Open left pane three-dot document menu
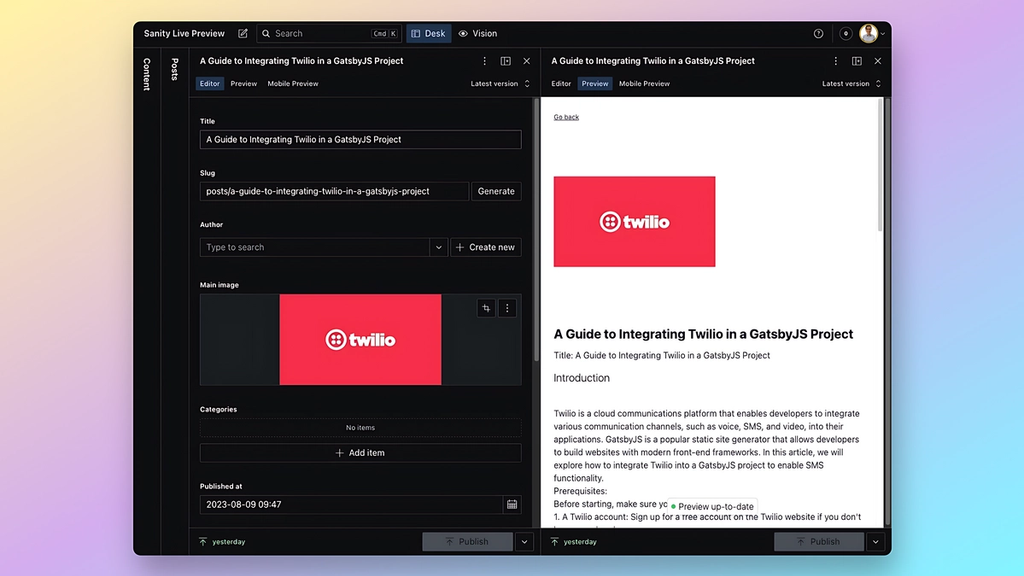 tap(485, 61)
